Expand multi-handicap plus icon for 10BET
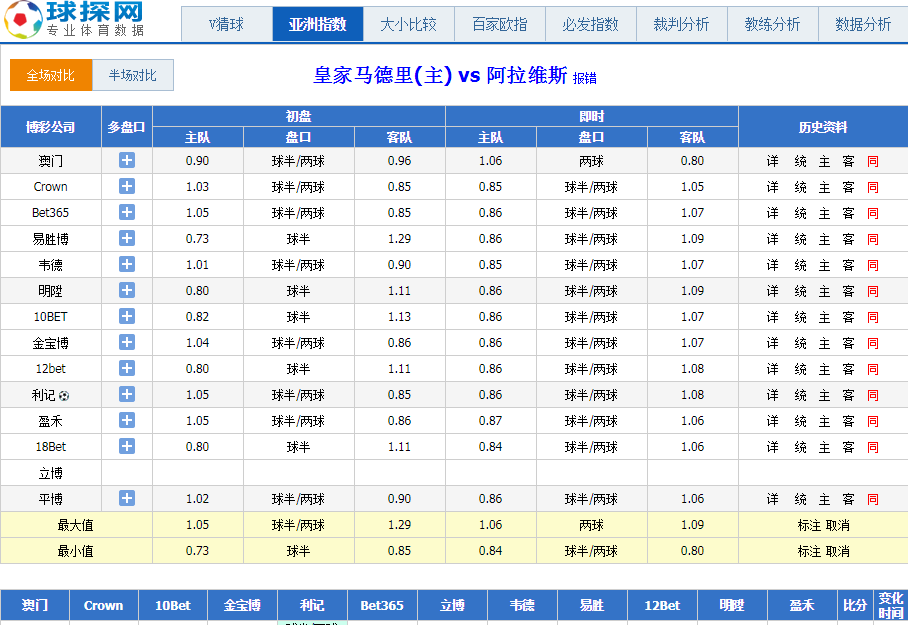The width and height of the screenshot is (908, 625). pyautogui.click(x=127, y=316)
